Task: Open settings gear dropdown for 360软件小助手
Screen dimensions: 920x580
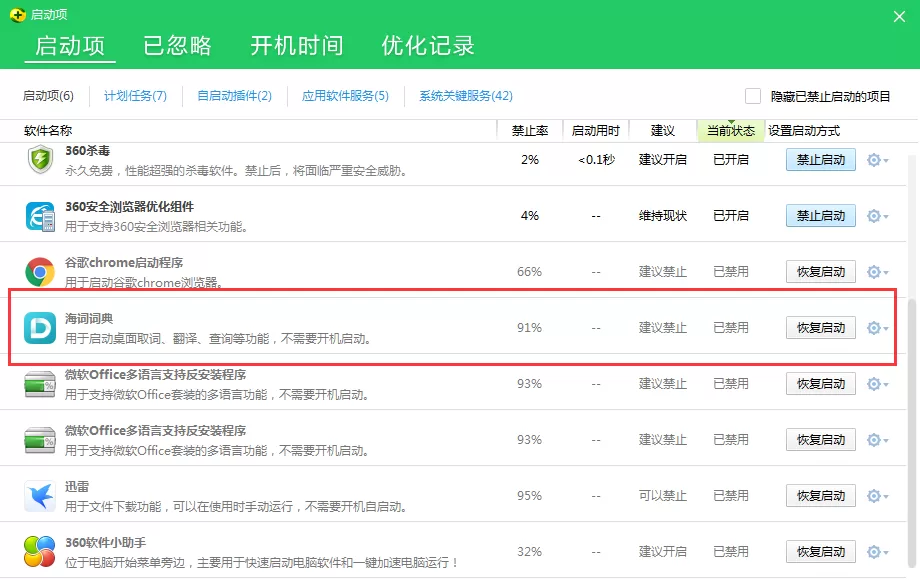Action: 877,552
